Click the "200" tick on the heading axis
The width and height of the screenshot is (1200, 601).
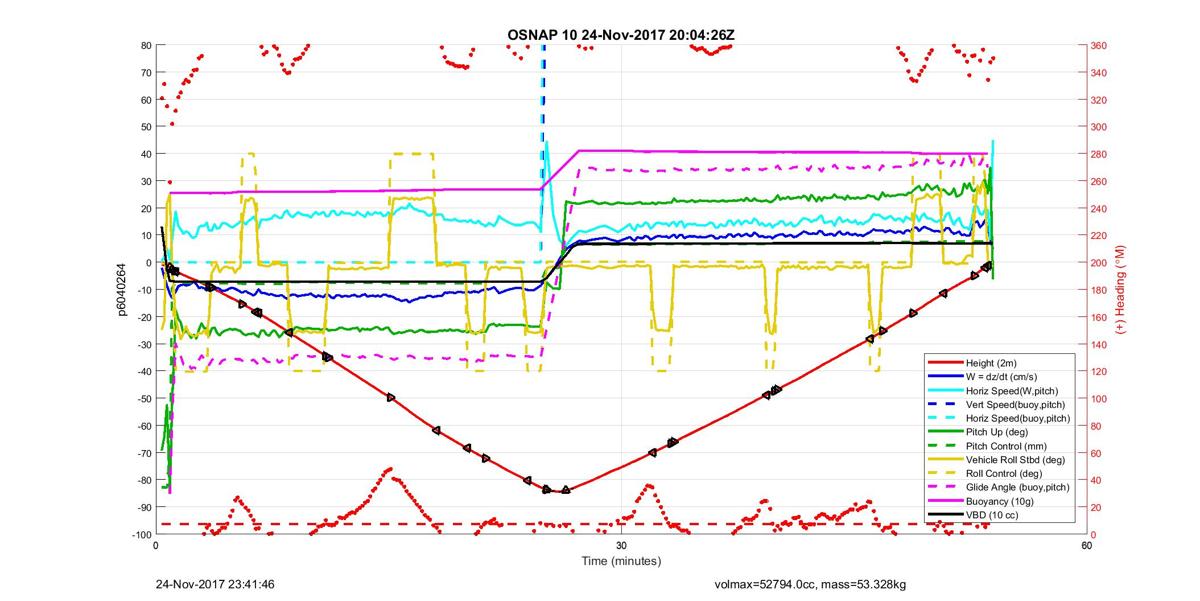click(1099, 263)
